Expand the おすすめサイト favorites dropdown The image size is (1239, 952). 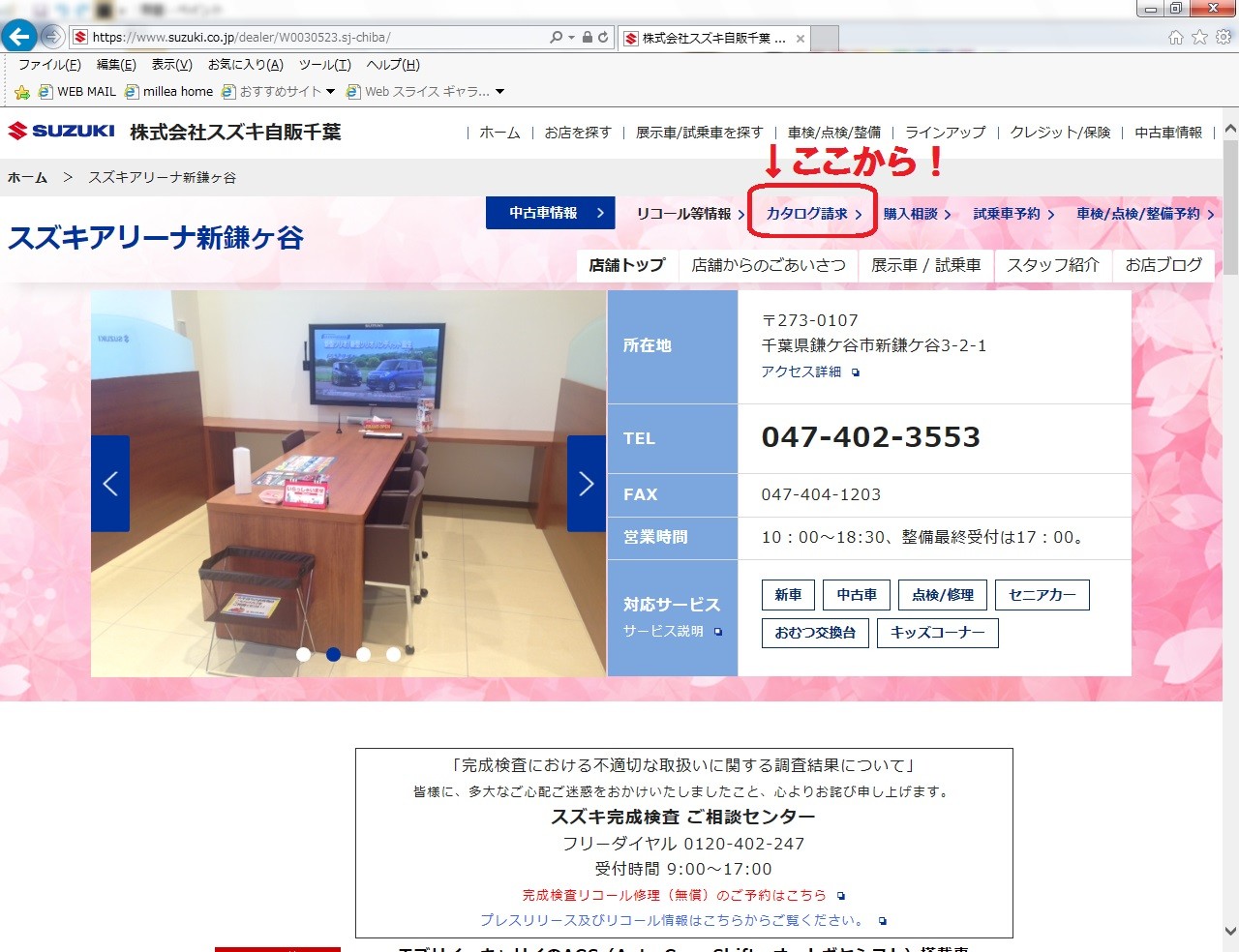point(330,92)
